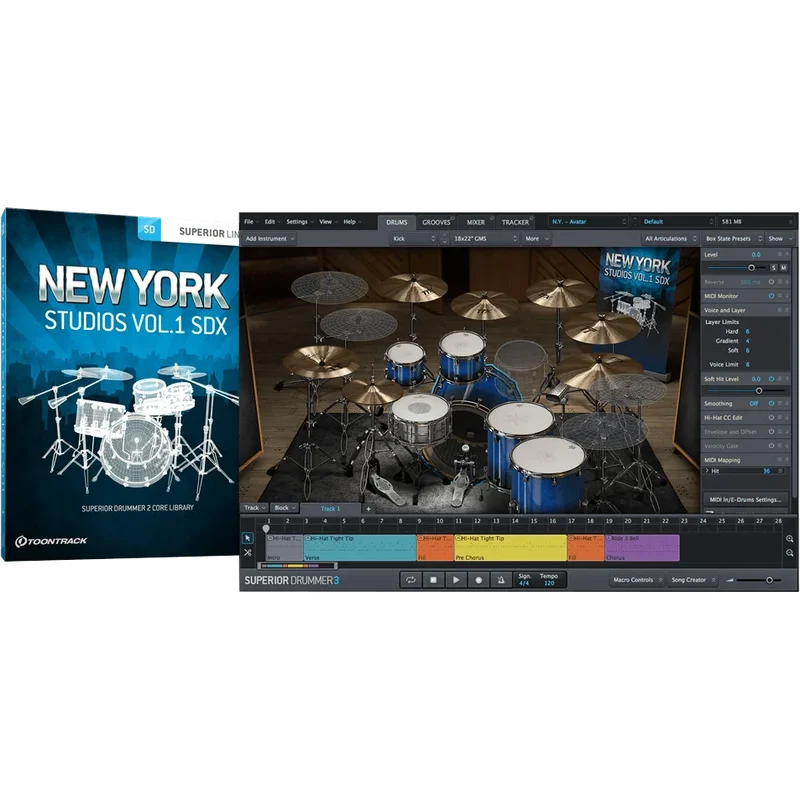This screenshot has width=800, height=800.
Task: Select the purple Chorus block
Action: click(x=642, y=548)
